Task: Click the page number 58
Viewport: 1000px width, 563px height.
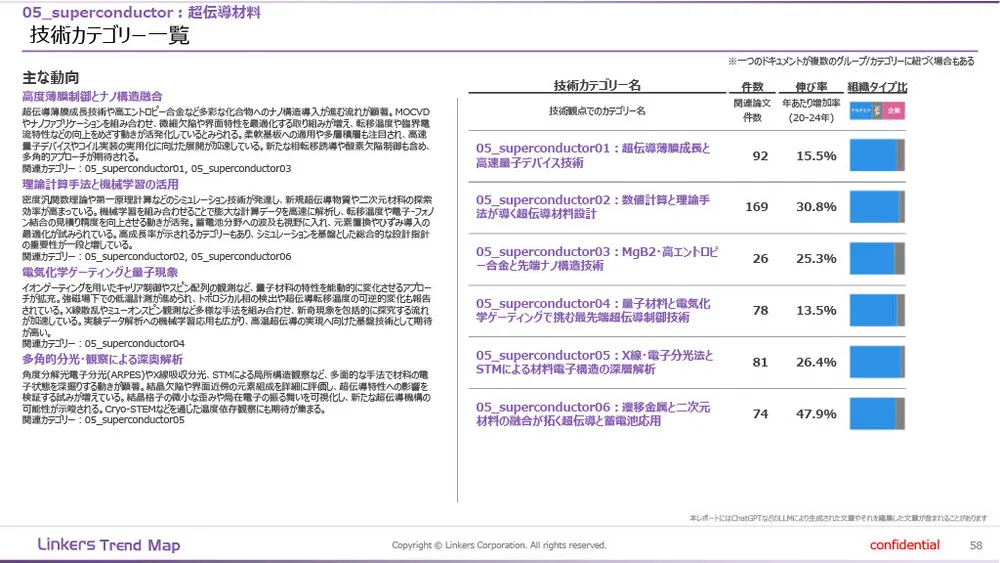Action: tap(976, 545)
